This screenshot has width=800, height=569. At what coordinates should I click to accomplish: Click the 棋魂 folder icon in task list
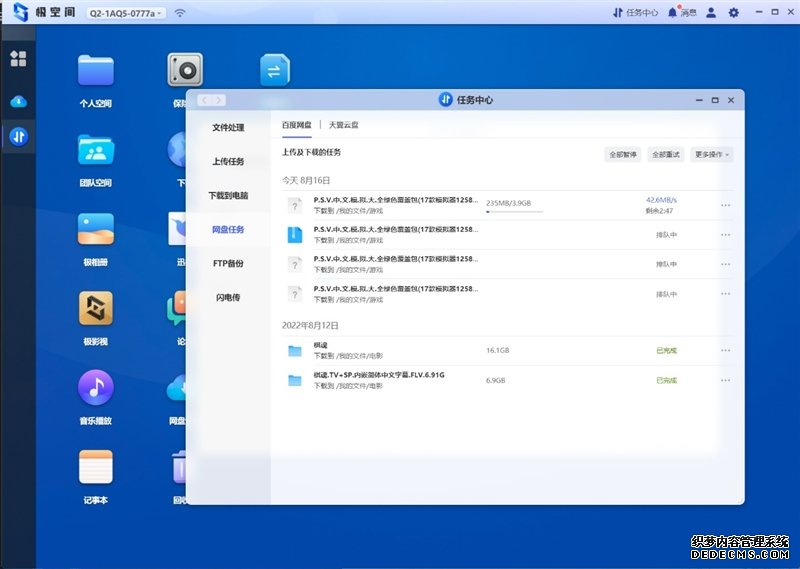click(x=295, y=351)
